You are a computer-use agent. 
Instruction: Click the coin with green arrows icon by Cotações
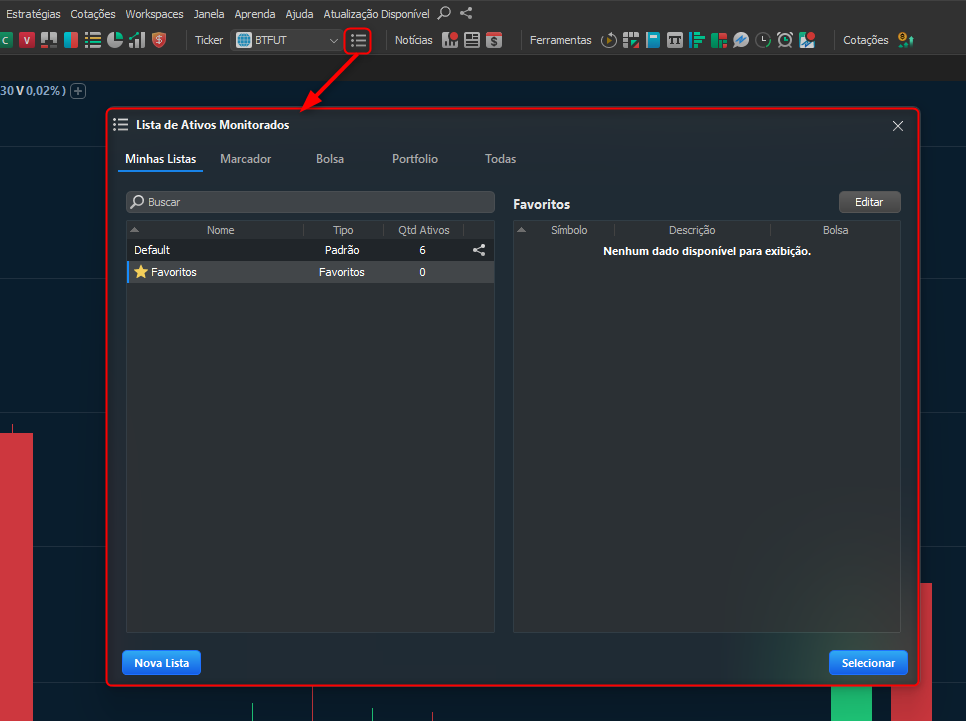[906, 41]
